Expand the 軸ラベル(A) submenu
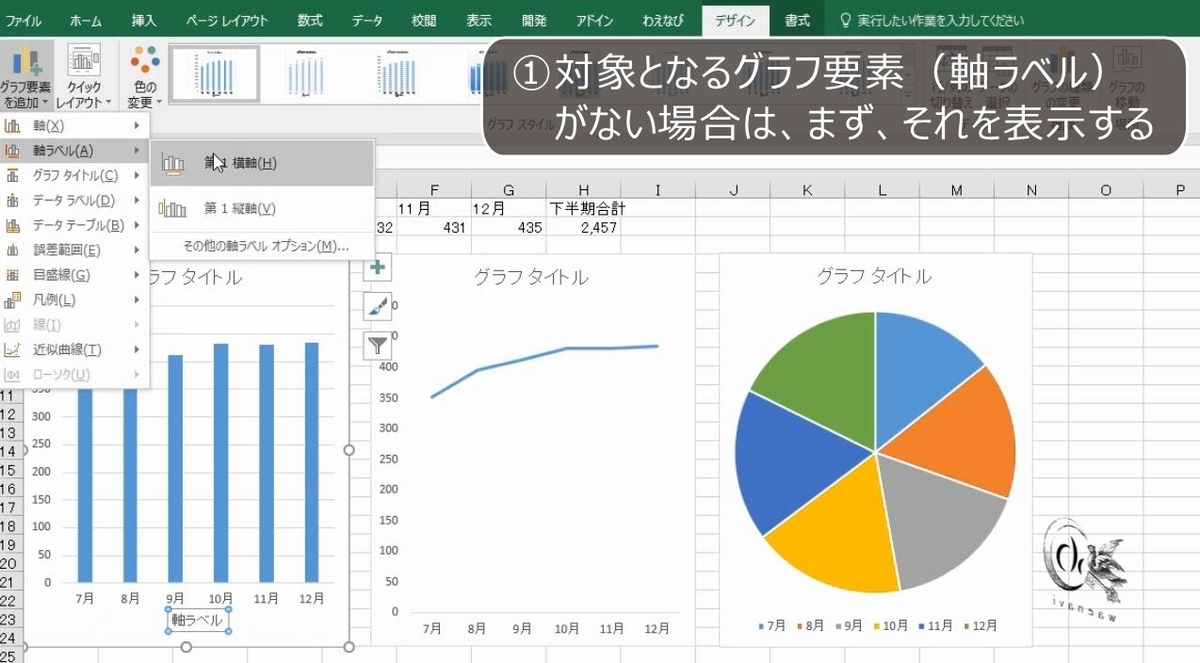Screen dimensions: 1200x663 point(75,150)
